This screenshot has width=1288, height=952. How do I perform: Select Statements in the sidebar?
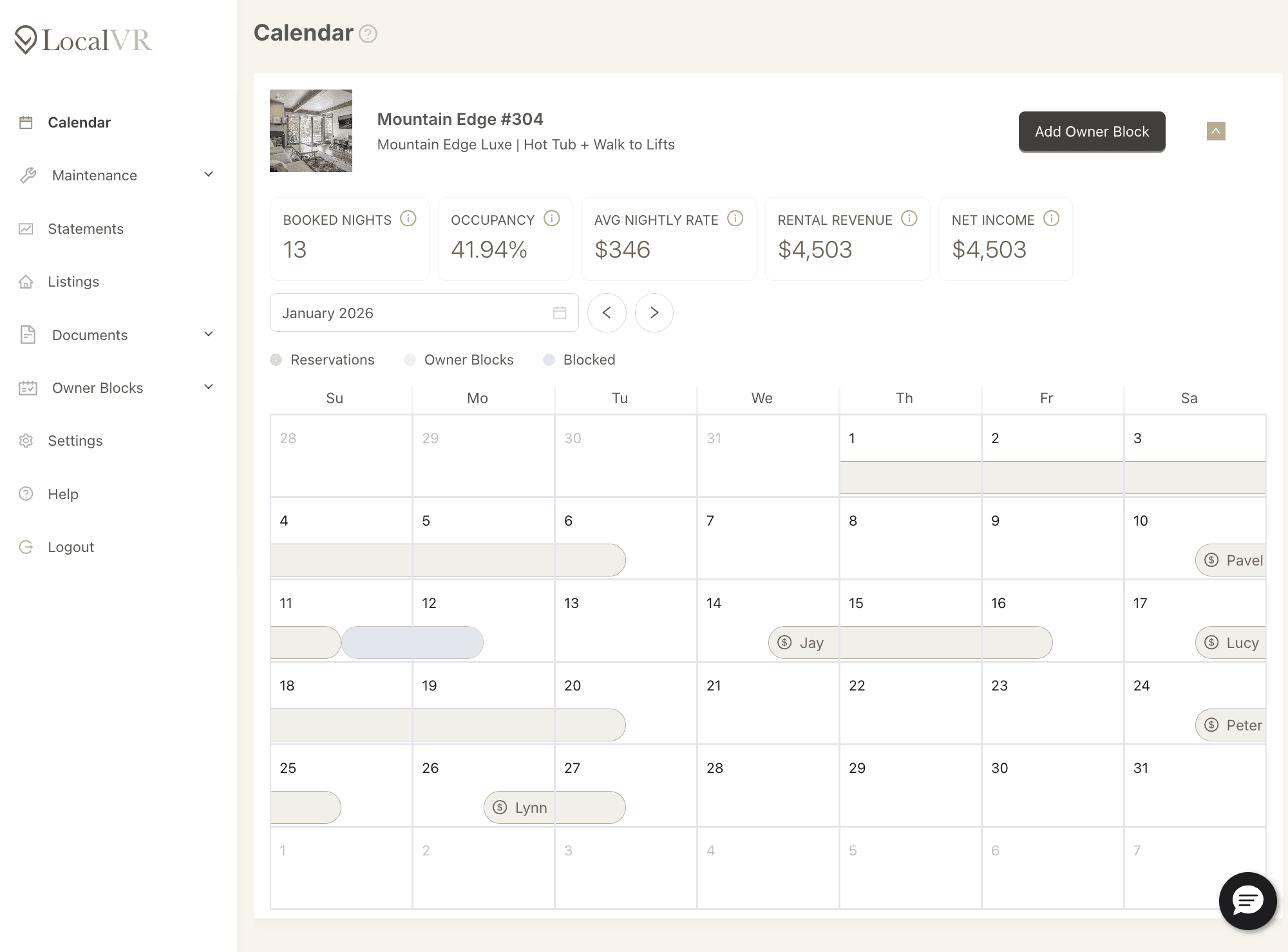click(86, 229)
